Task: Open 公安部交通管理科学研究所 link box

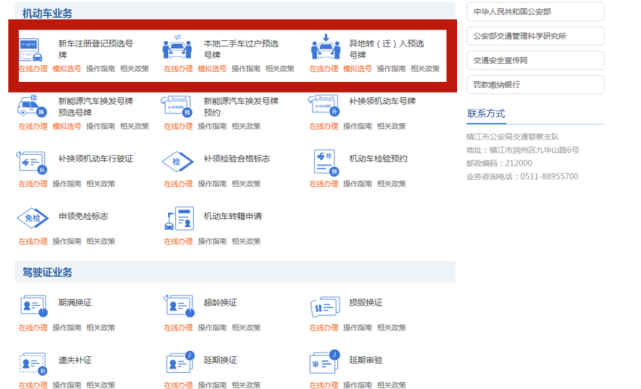Action: pyautogui.click(x=535, y=36)
